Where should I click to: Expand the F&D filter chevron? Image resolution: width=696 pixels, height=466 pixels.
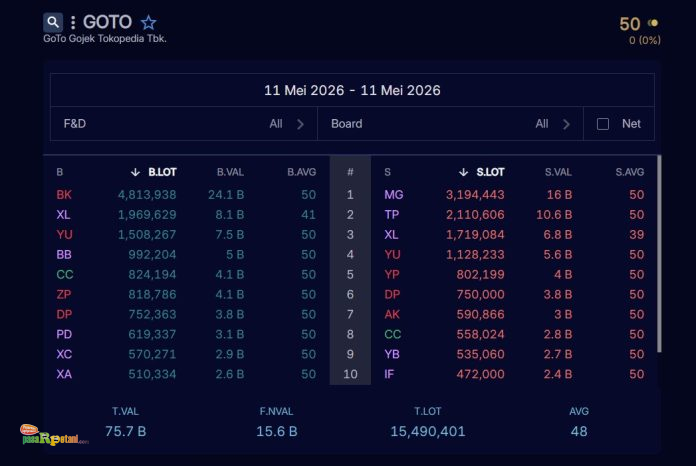(301, 124)
